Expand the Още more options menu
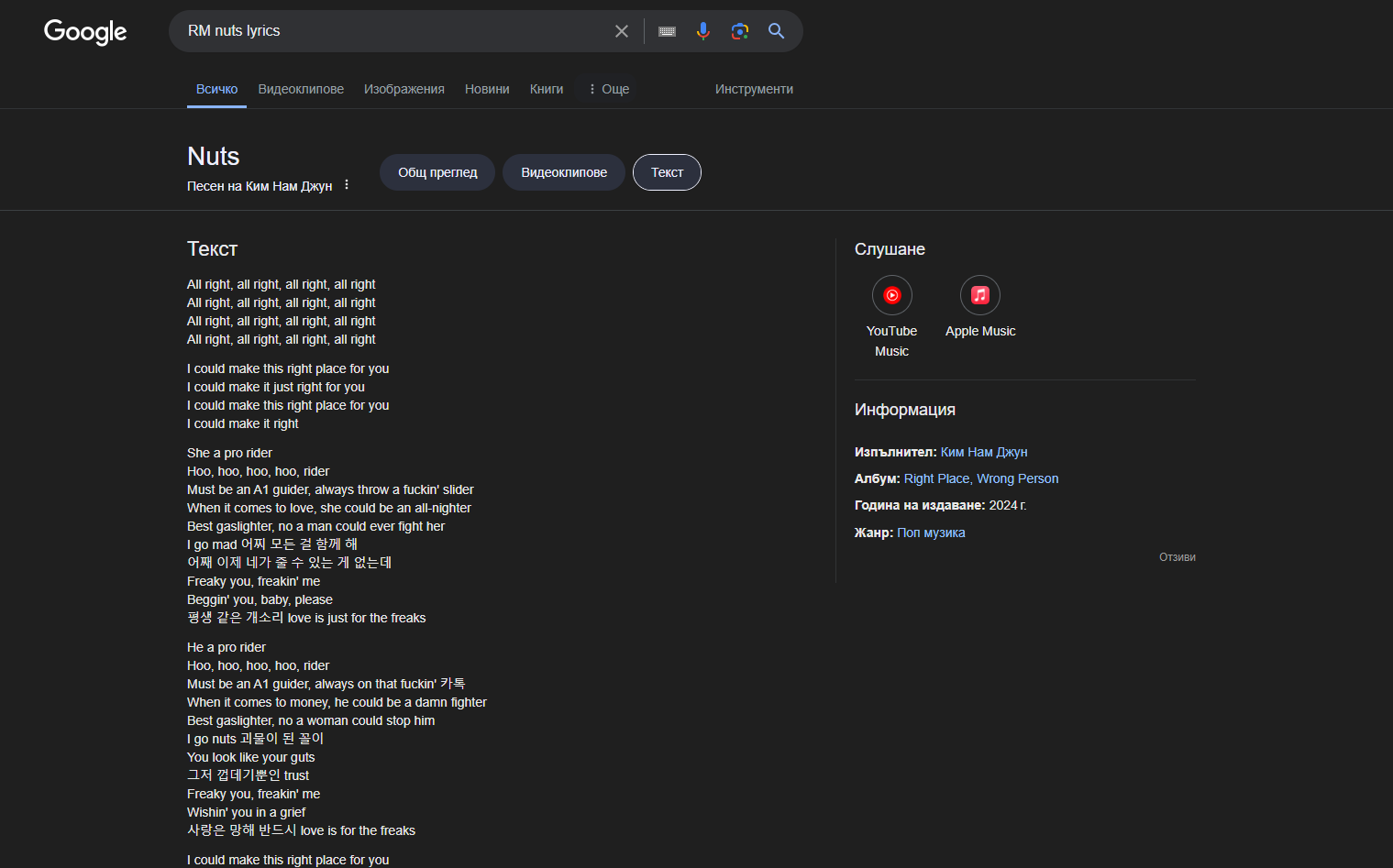 click(609, 89)
